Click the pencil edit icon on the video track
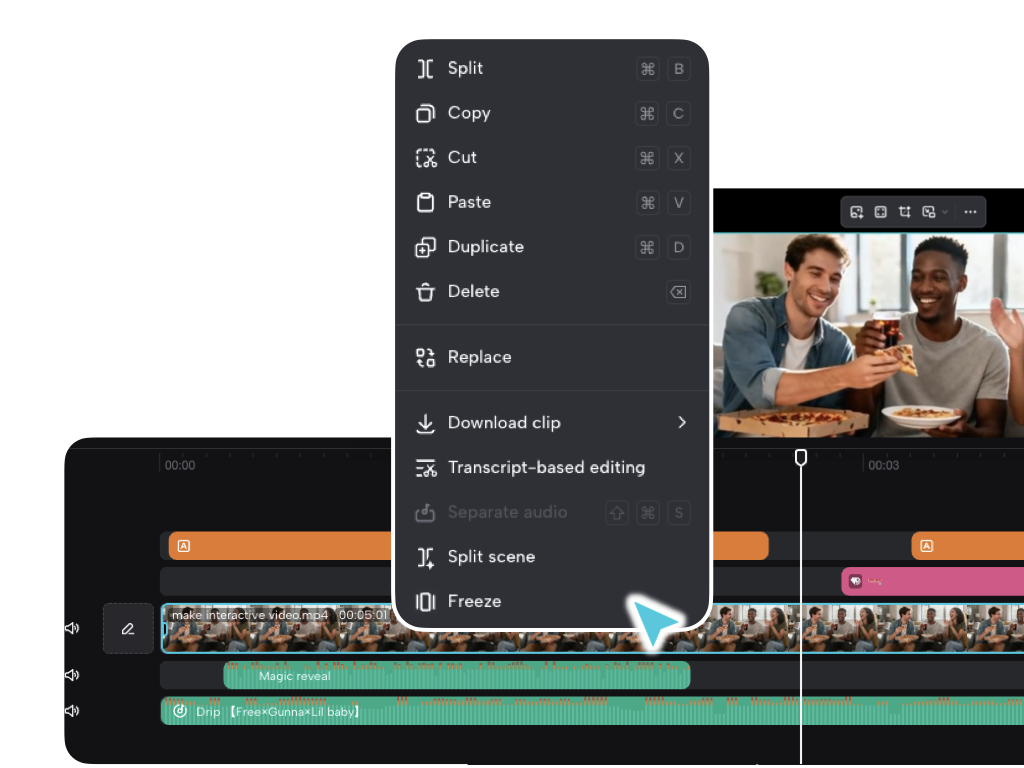The image size is (1024, 768). 128,628
